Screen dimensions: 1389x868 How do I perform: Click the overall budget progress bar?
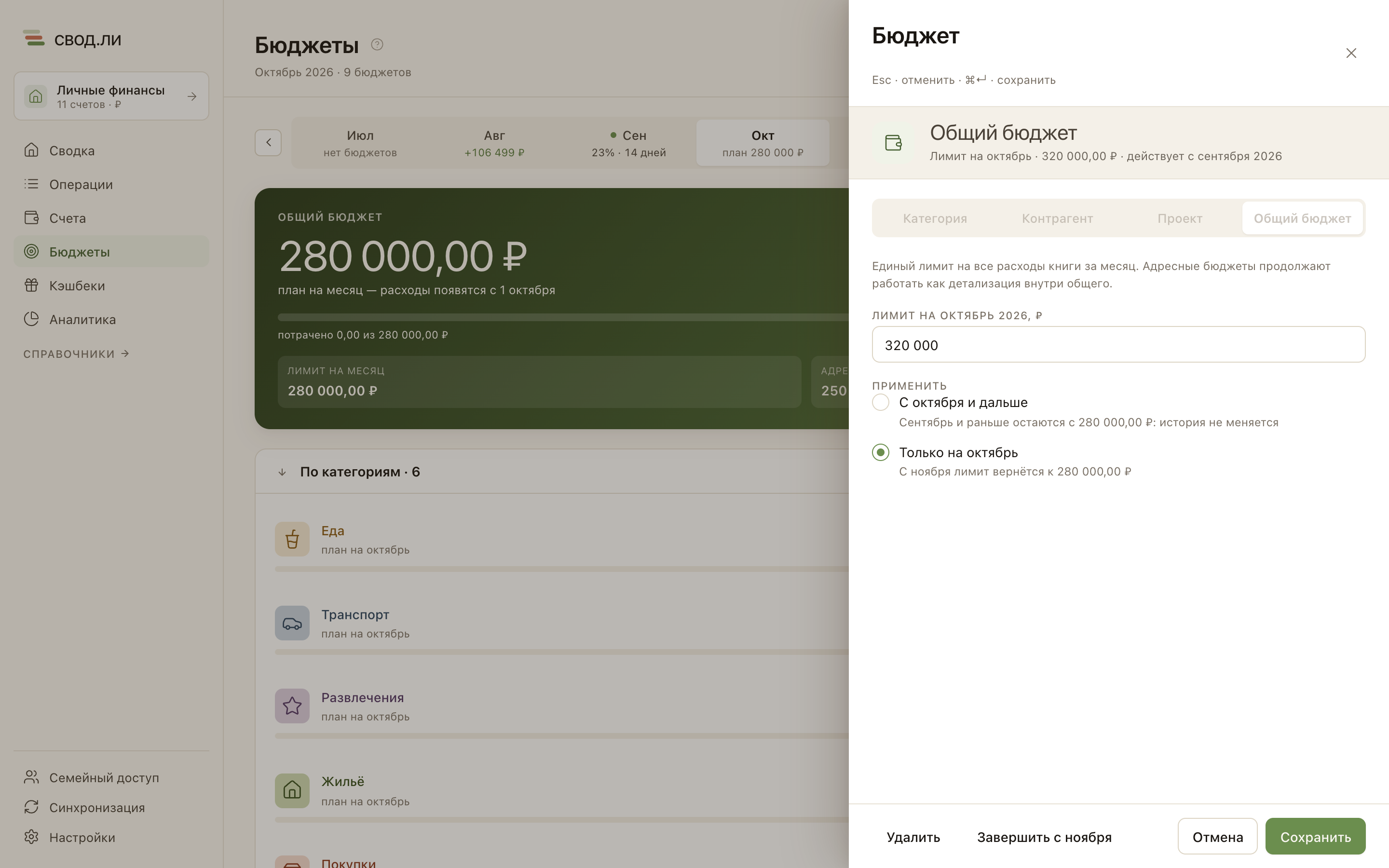[x=563, y=317]
